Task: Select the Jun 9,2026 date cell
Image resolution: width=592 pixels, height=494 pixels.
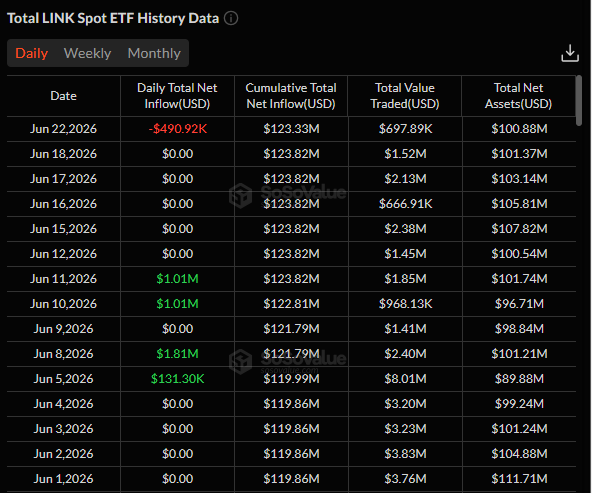Action: 63,329
